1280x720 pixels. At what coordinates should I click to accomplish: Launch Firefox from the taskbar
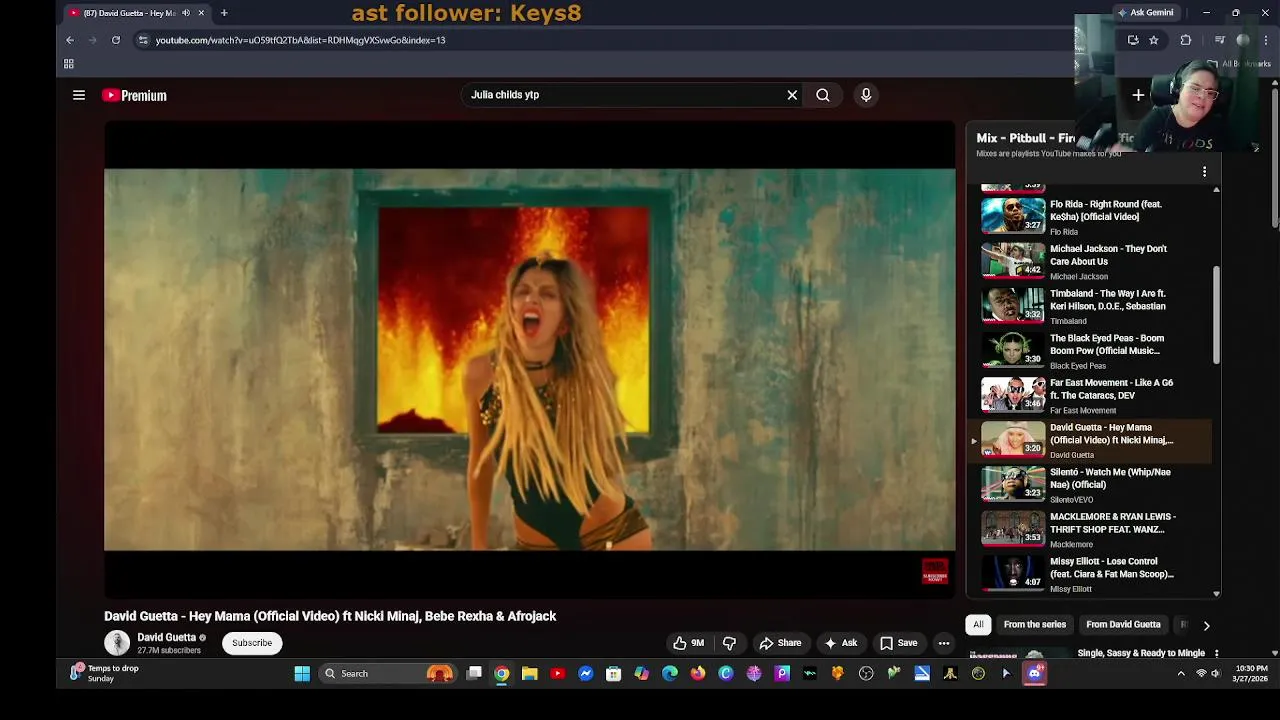click(x=698, y=674)
